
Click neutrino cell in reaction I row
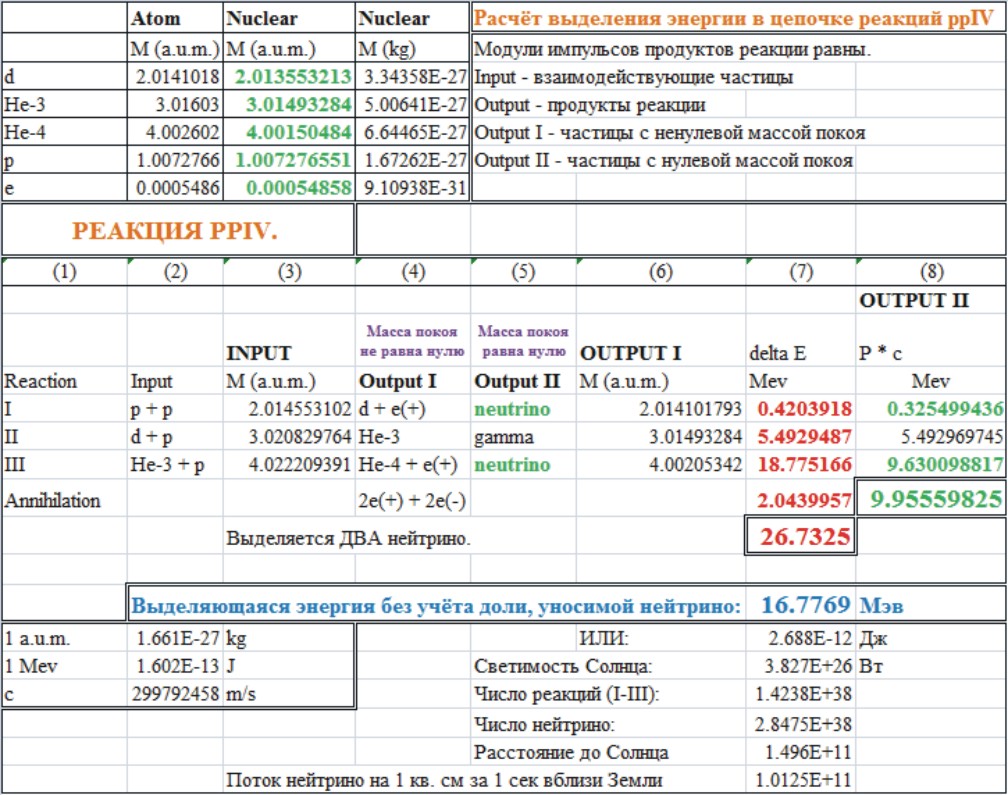(x=523, y=409)
